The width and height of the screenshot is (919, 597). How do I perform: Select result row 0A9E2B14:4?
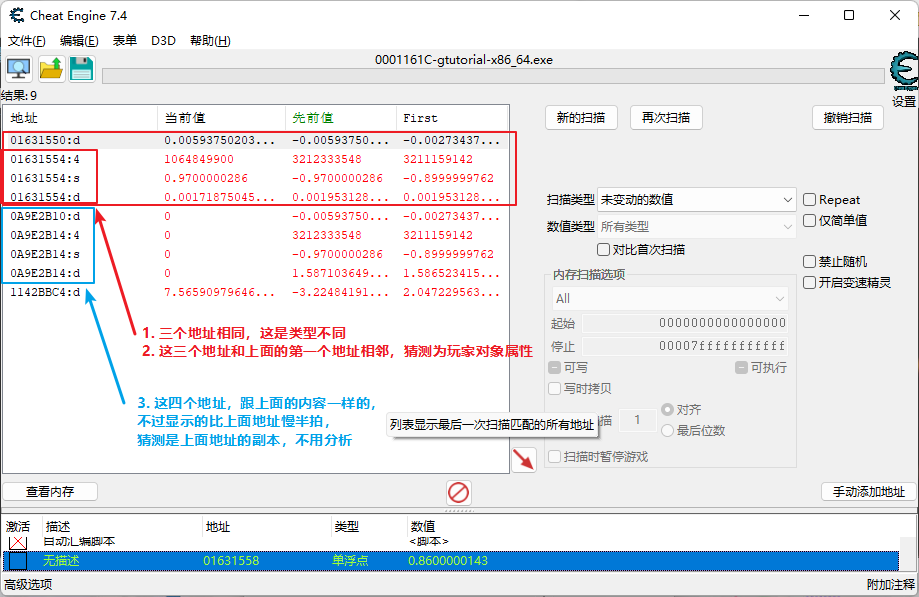pos(256,235)
